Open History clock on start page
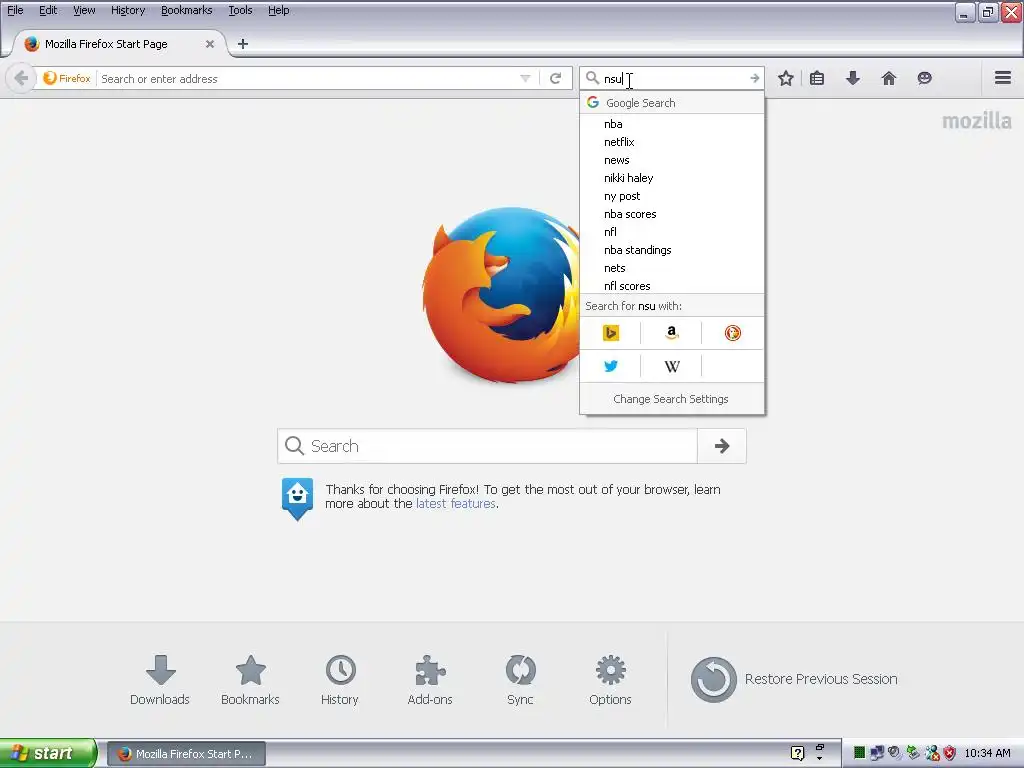The image size is (1024, 768). [x=340, y=680]
